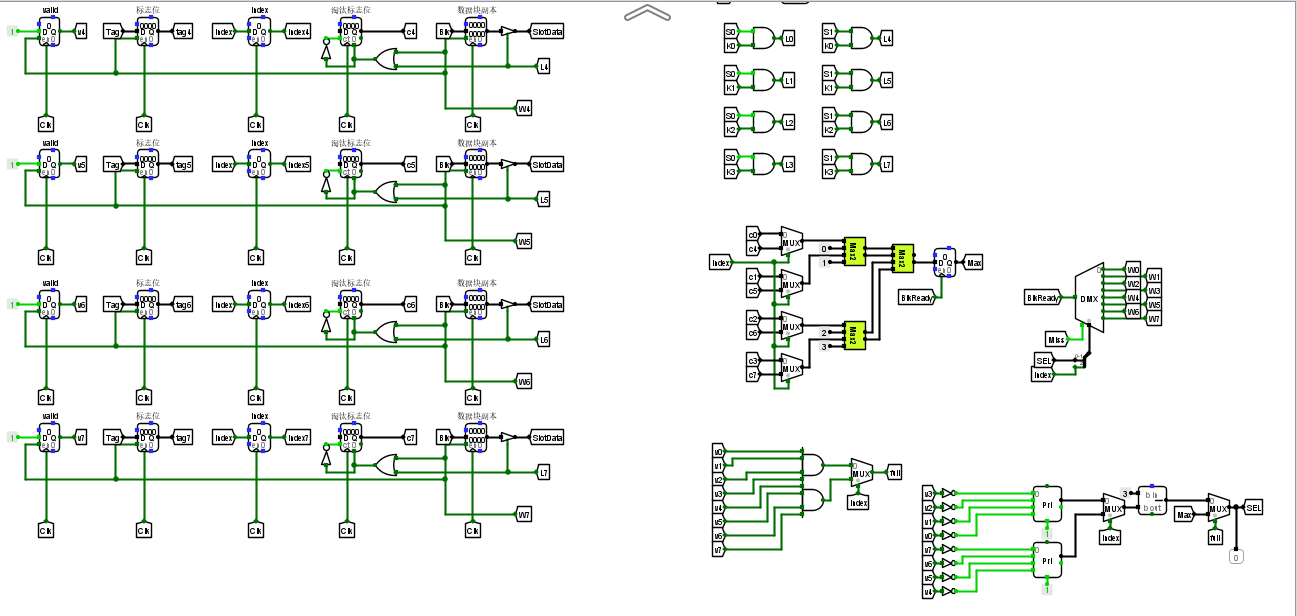This screenshot has height=616, width=1297.
Task: Toggle the green input pin on the bottom valid row
Action: 10,437
